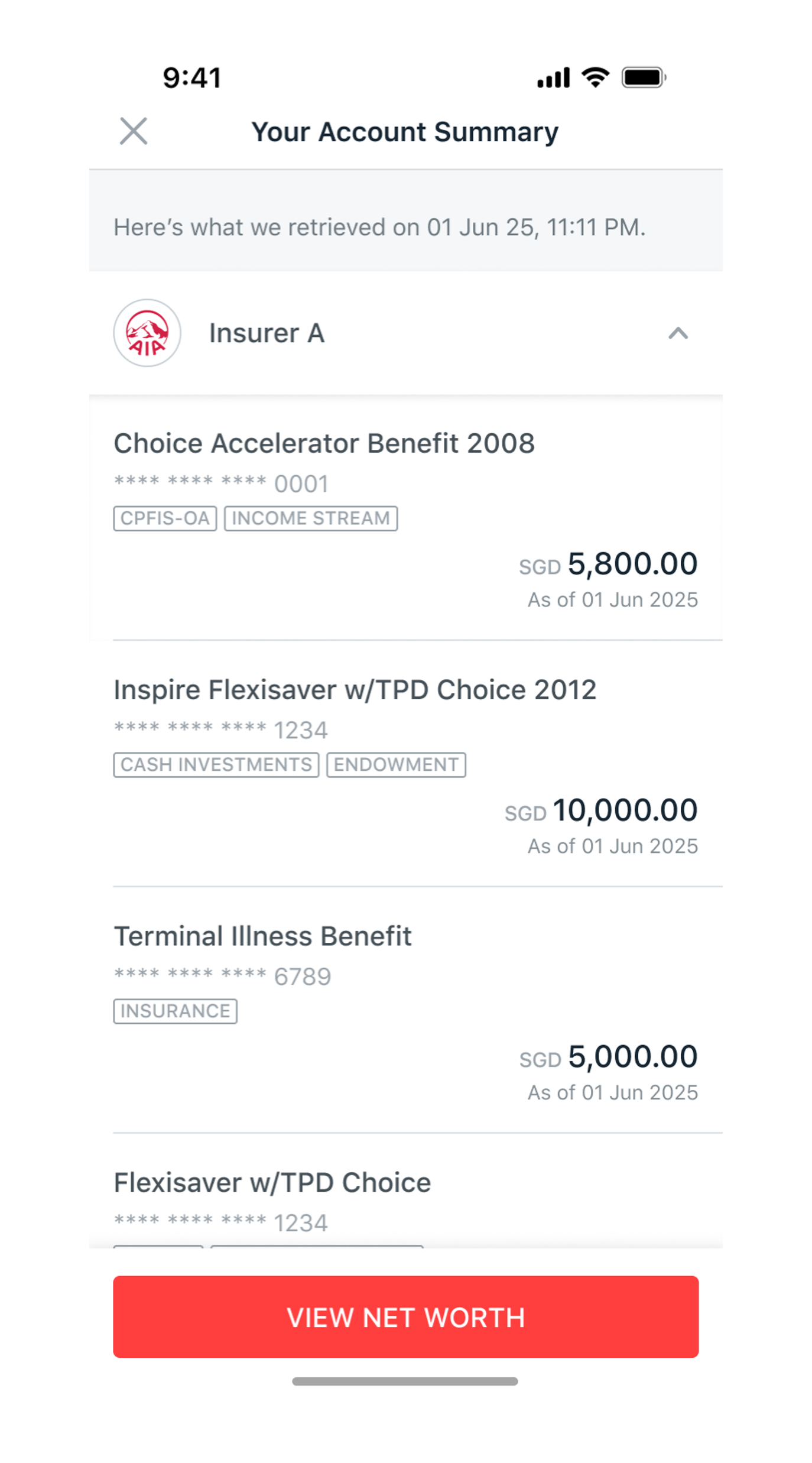Click the CPFIS-OA tag
The height and width of the screenshot is (1463, 812).
165,518
